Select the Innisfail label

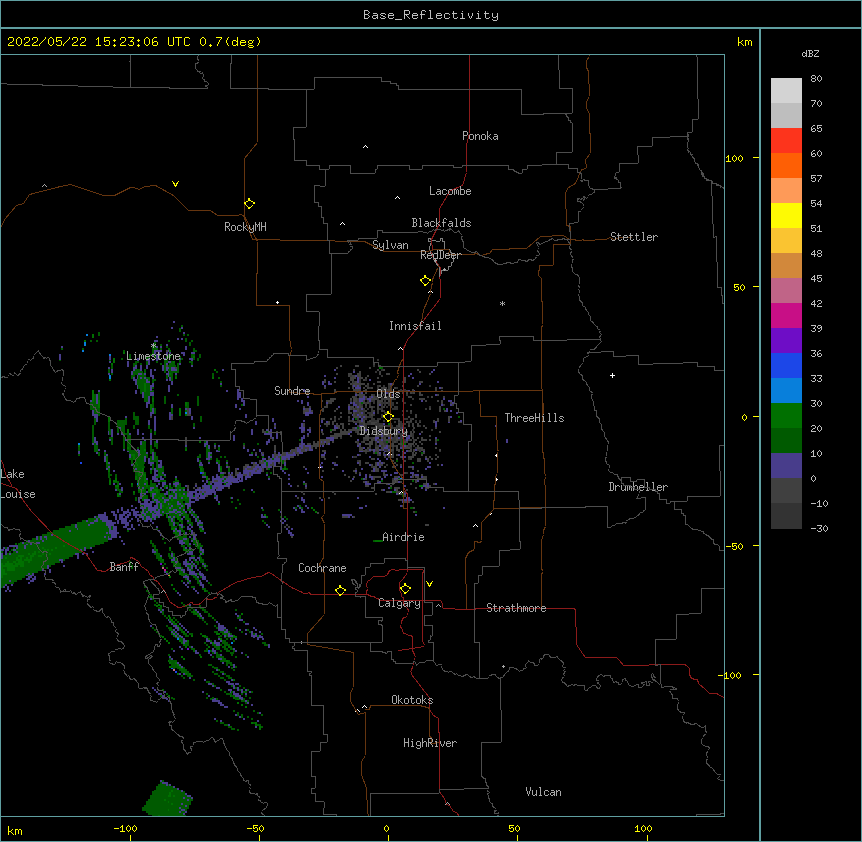[415, 326]
